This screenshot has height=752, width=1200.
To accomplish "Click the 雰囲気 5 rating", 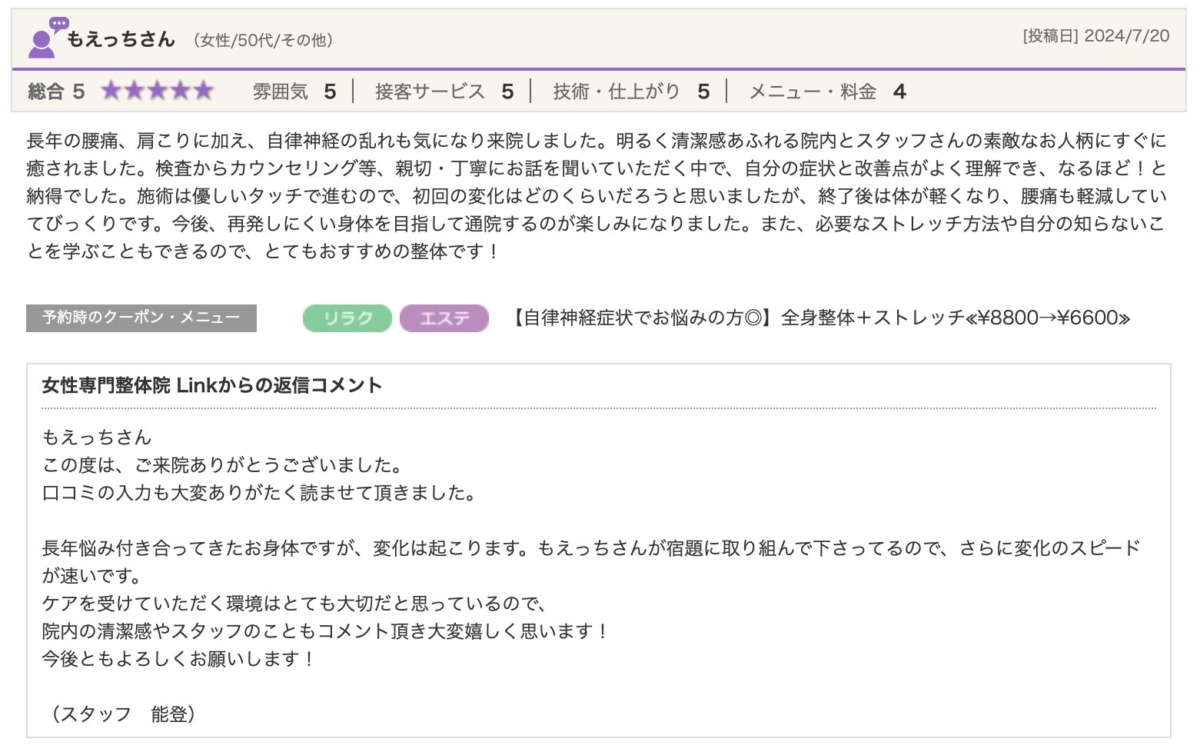I will click(294, 92).
